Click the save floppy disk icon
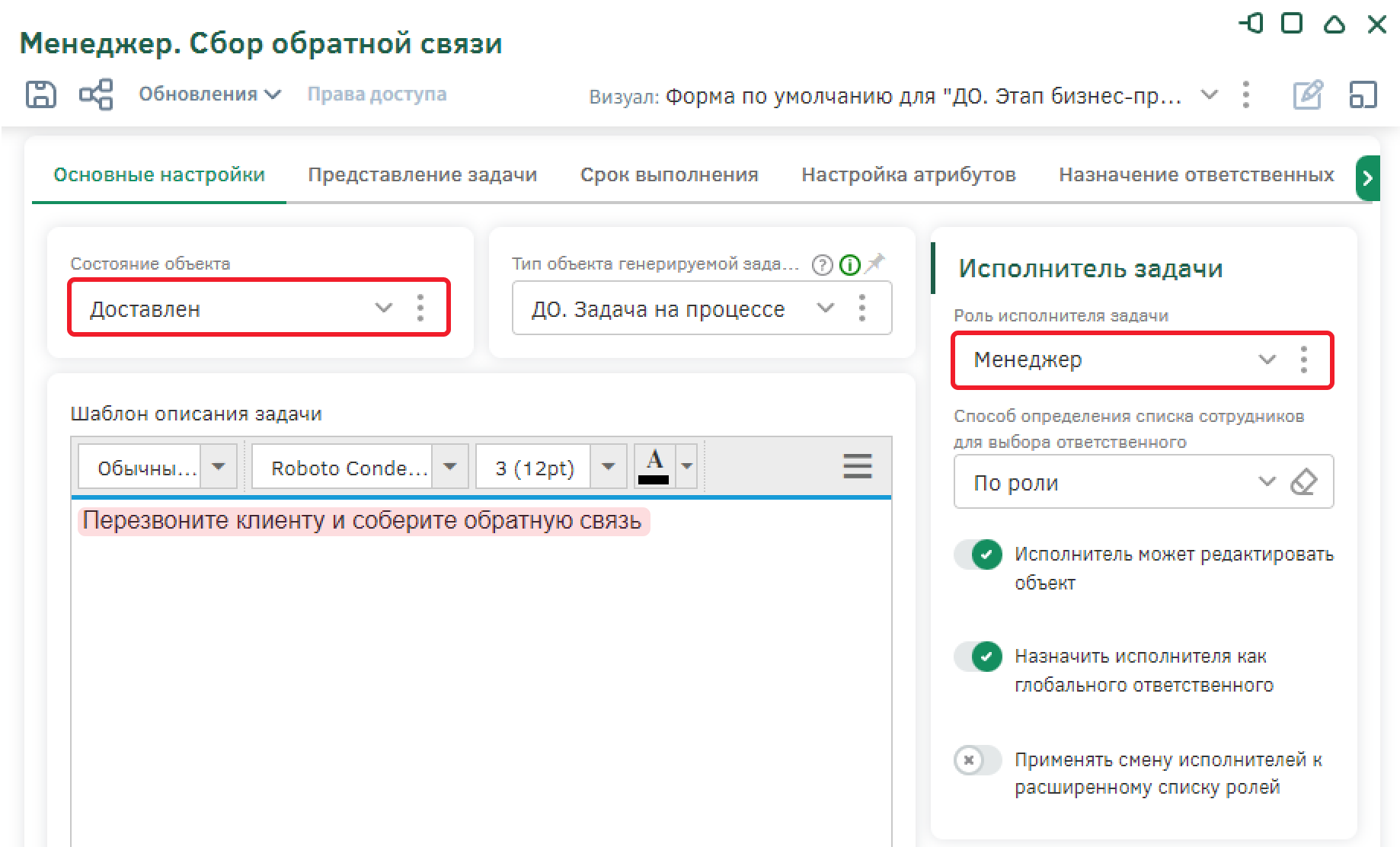The height and width of the screenshot is (847, 1400). tap(40, 95)
